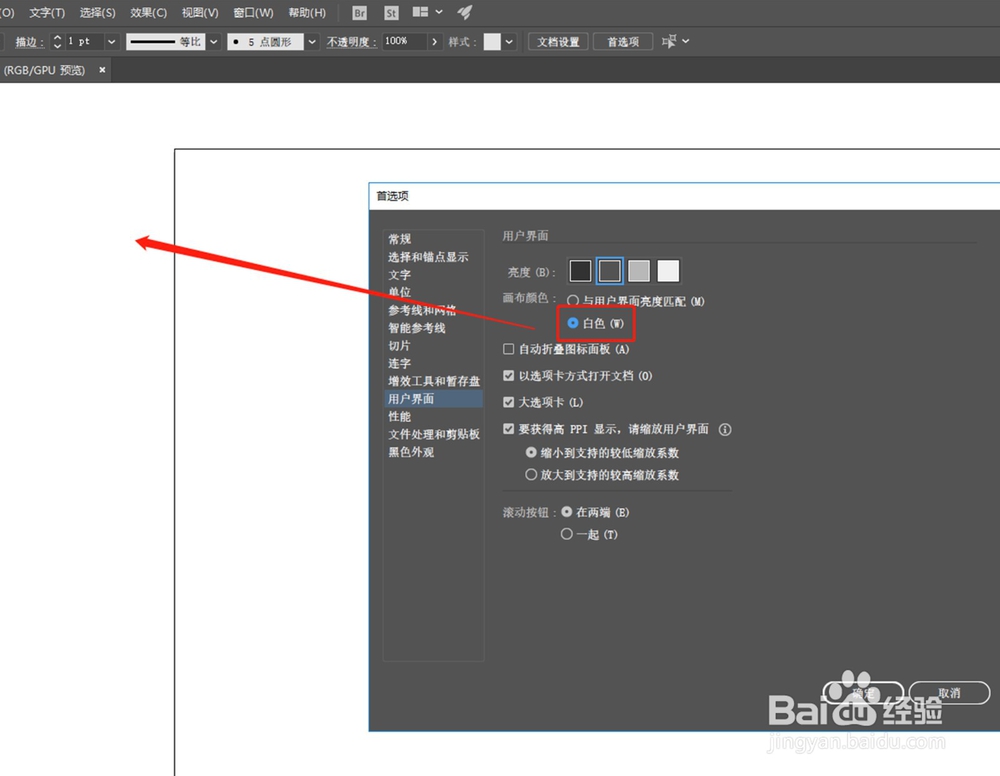Click the info icon beside the PPI scaling option
The image size is (1000, 776).
pos(725,429)
